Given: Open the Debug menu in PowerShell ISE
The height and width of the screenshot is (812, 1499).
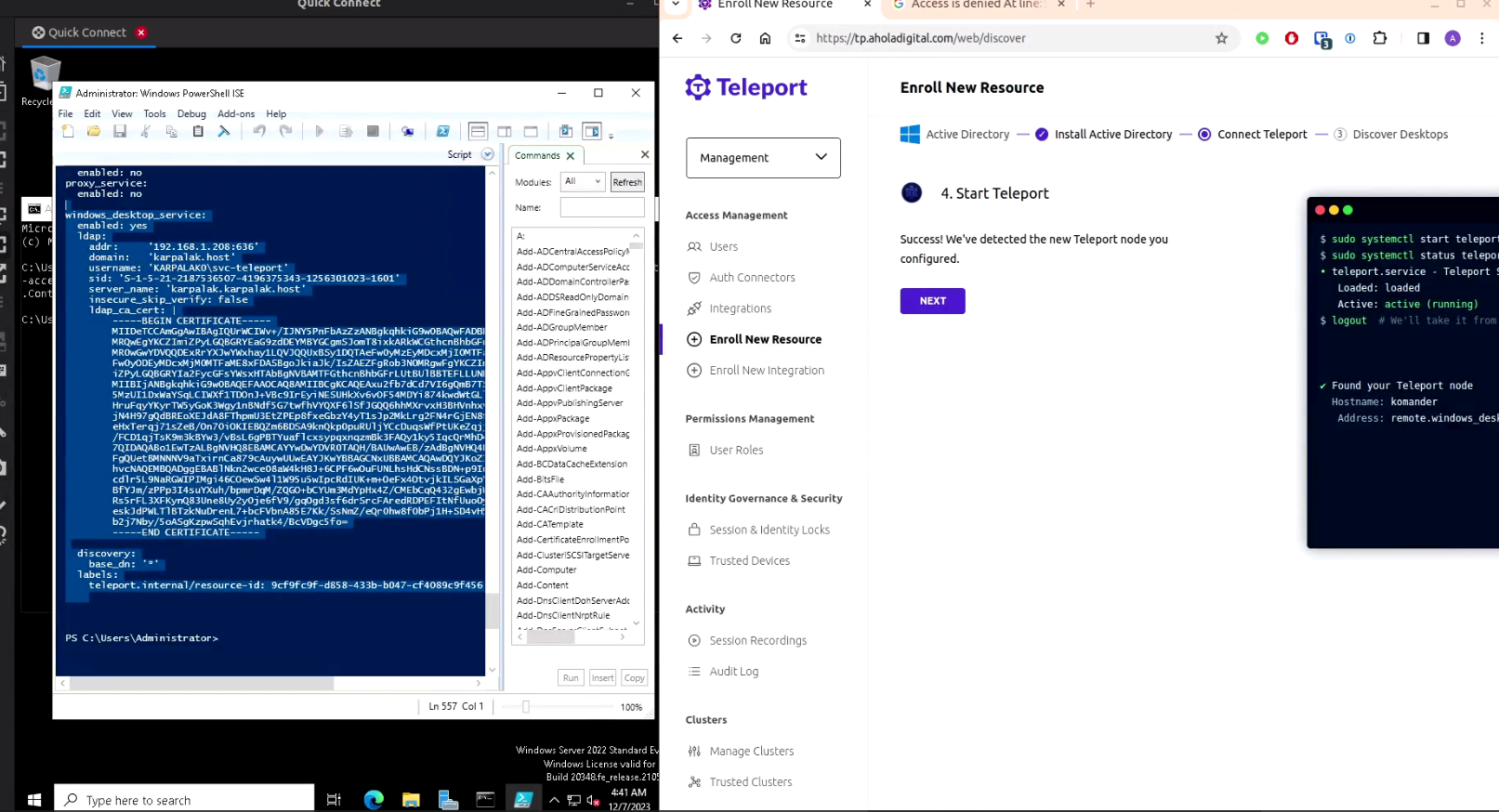Looking at the screenshot, I should (x=191, y=113).
